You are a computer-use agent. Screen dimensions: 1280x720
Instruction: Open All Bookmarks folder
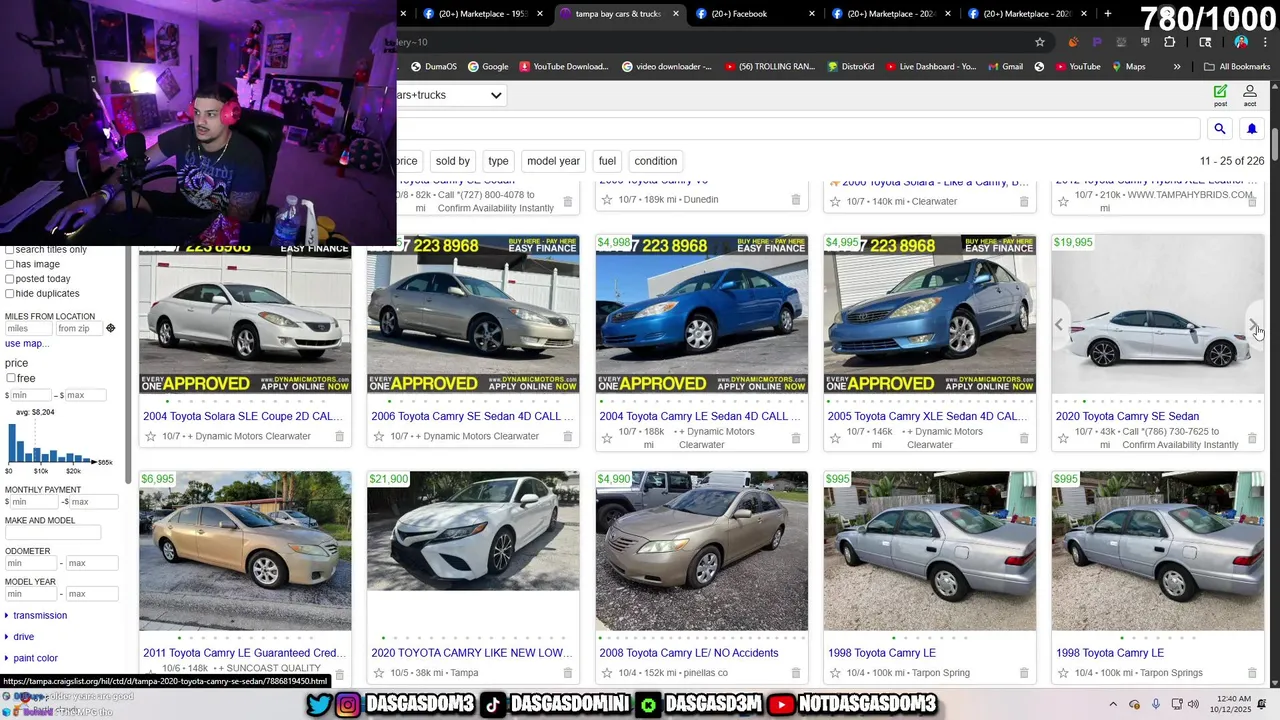(x=1237, y=67)
